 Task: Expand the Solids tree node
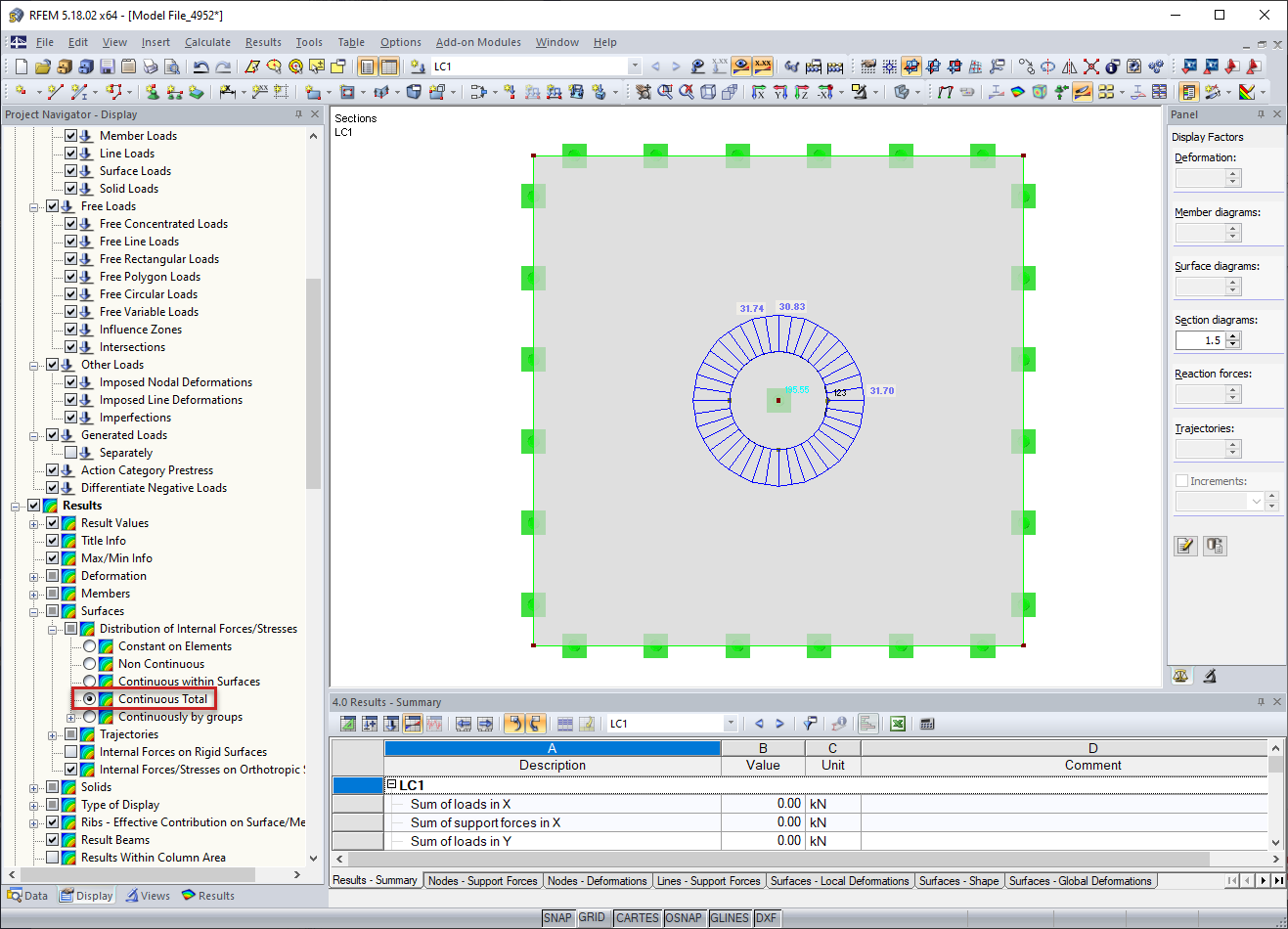[33, 787]
